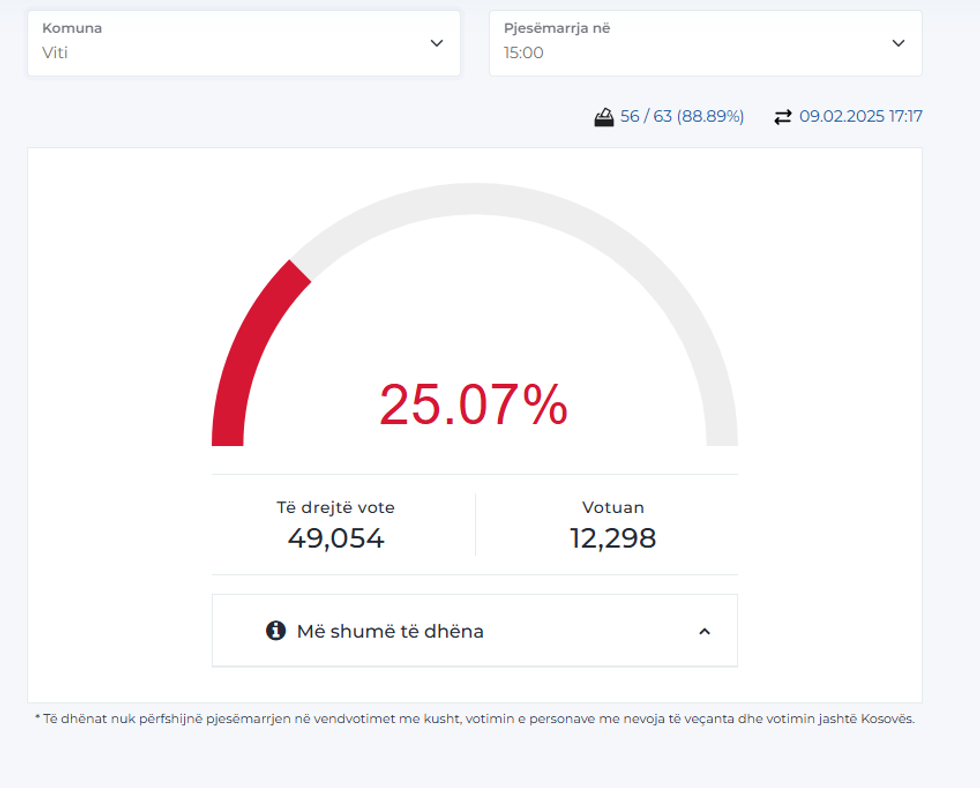Click the footnote text below the card
Image resolution: width=980 pixels, height=788 pixels.
474,718
